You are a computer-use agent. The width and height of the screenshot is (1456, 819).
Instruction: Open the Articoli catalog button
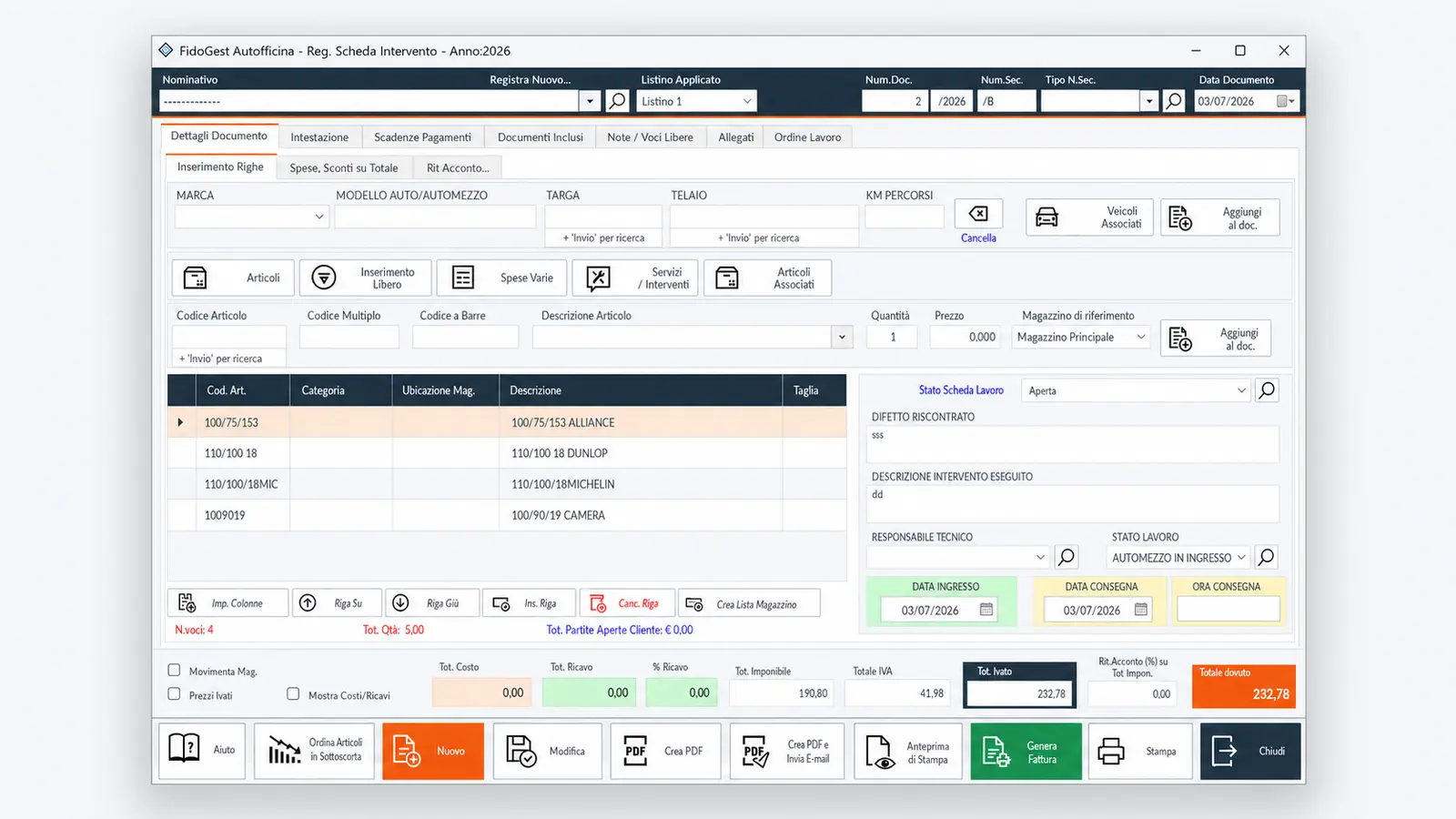click(233, 278)
